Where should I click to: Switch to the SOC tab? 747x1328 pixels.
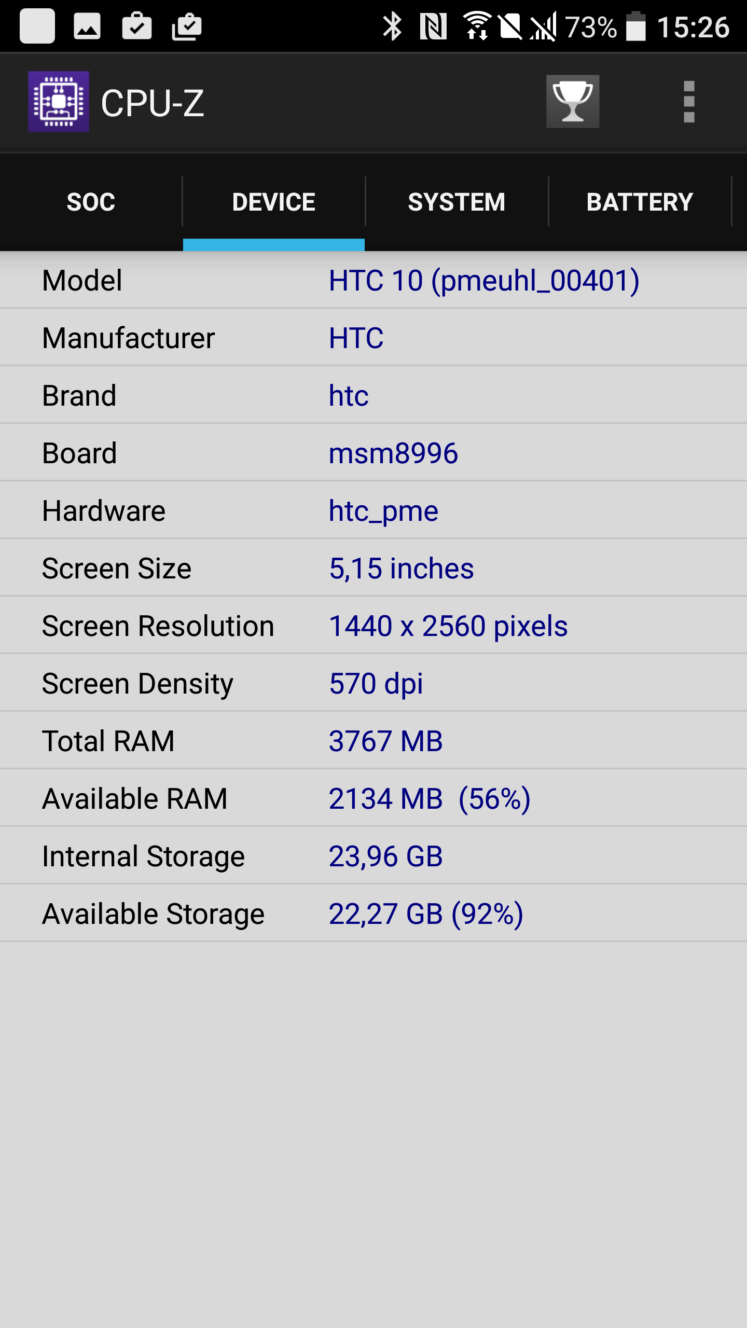click(91, 202)
